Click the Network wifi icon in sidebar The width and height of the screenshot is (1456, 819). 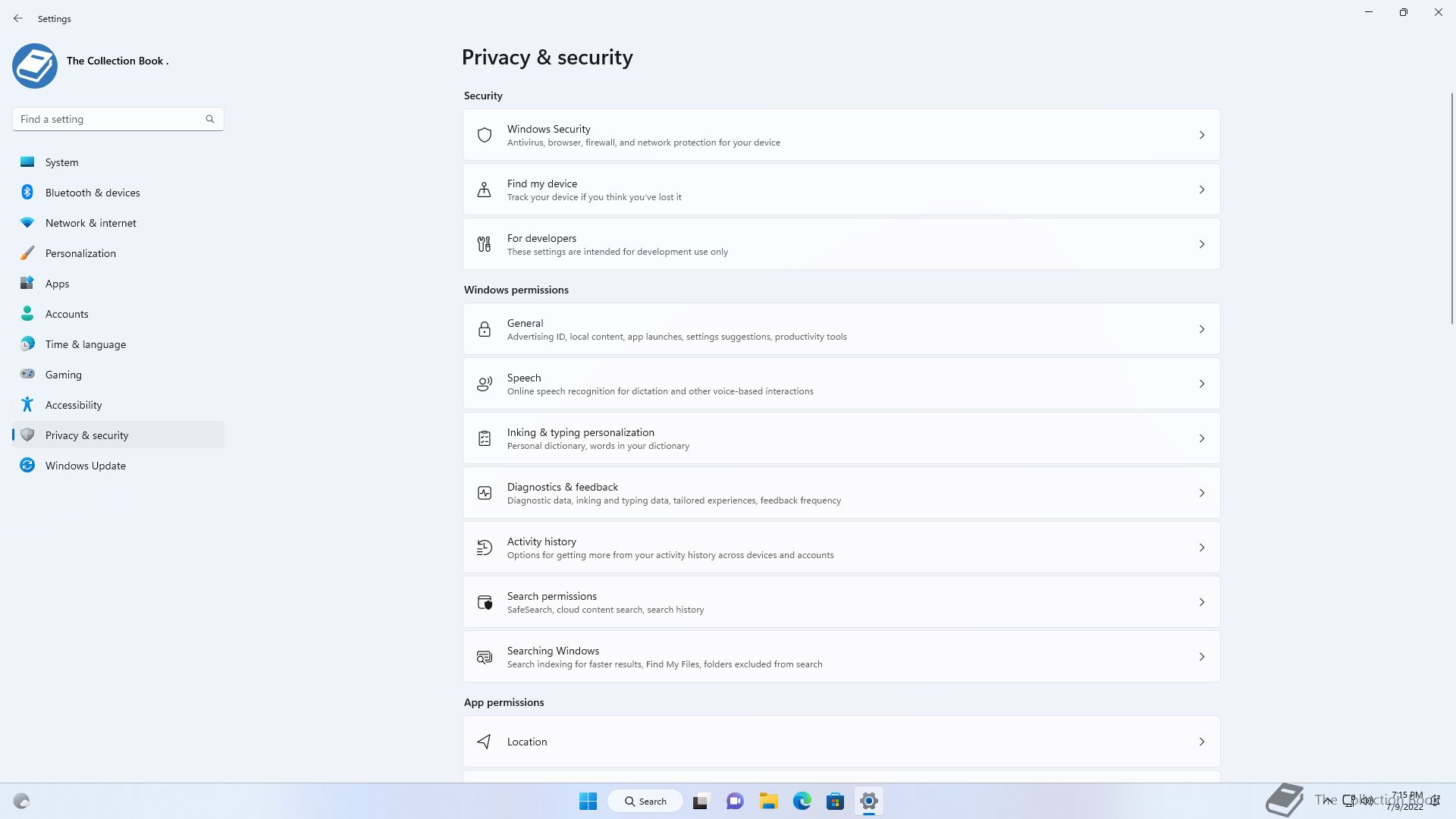pos(27,222)
